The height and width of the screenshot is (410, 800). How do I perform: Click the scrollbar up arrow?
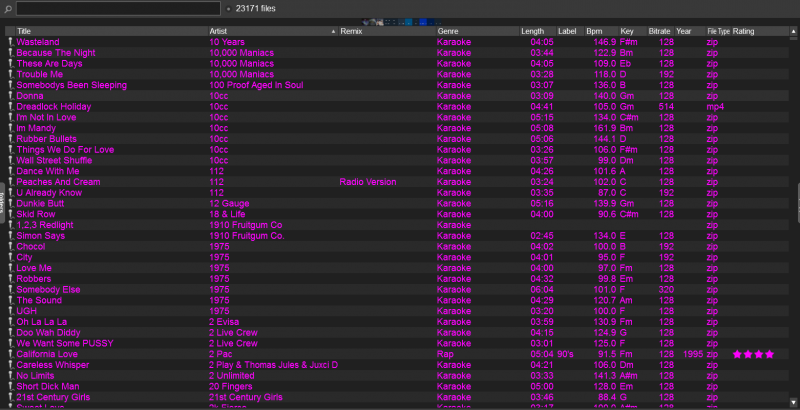coord(793,32)
